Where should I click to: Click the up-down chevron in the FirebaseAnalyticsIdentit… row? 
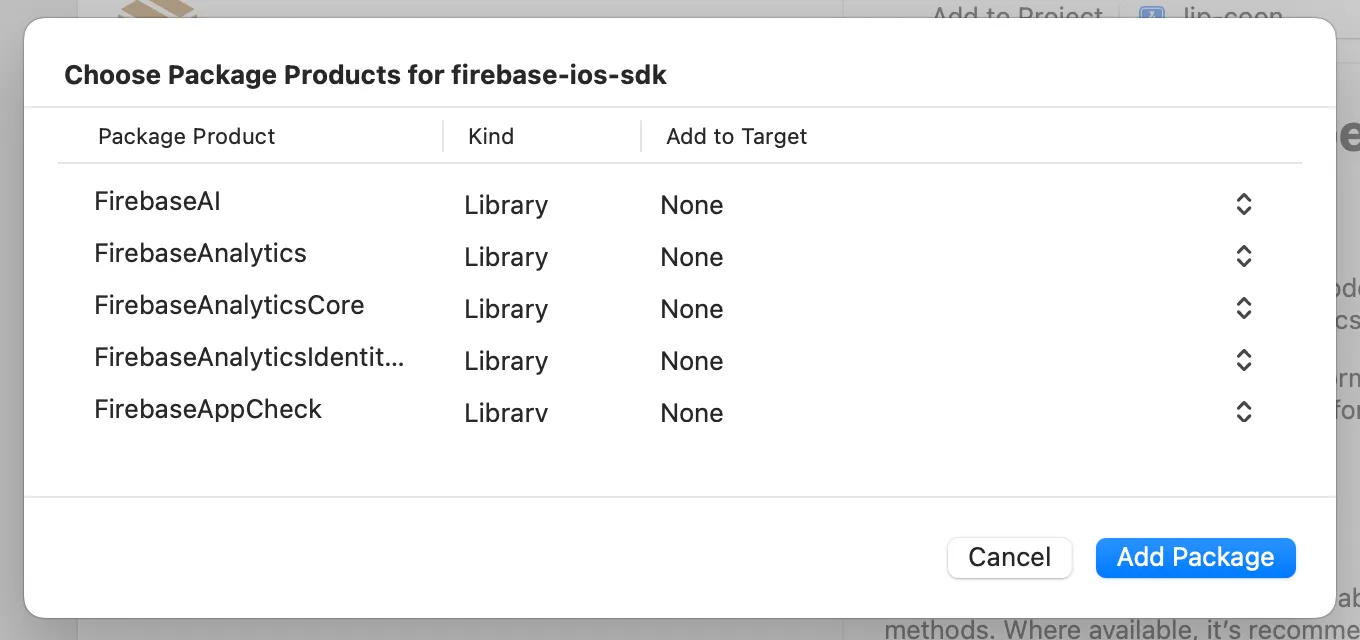[x=1243, y=361]
